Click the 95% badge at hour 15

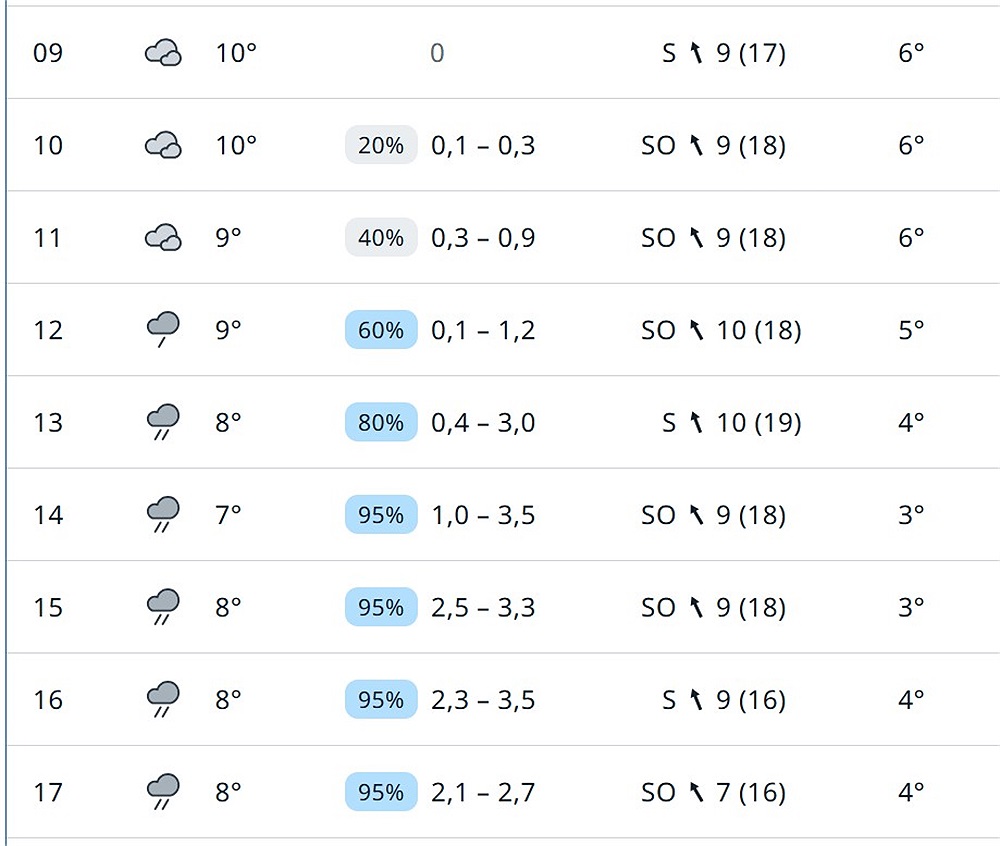tap(381, 608)
